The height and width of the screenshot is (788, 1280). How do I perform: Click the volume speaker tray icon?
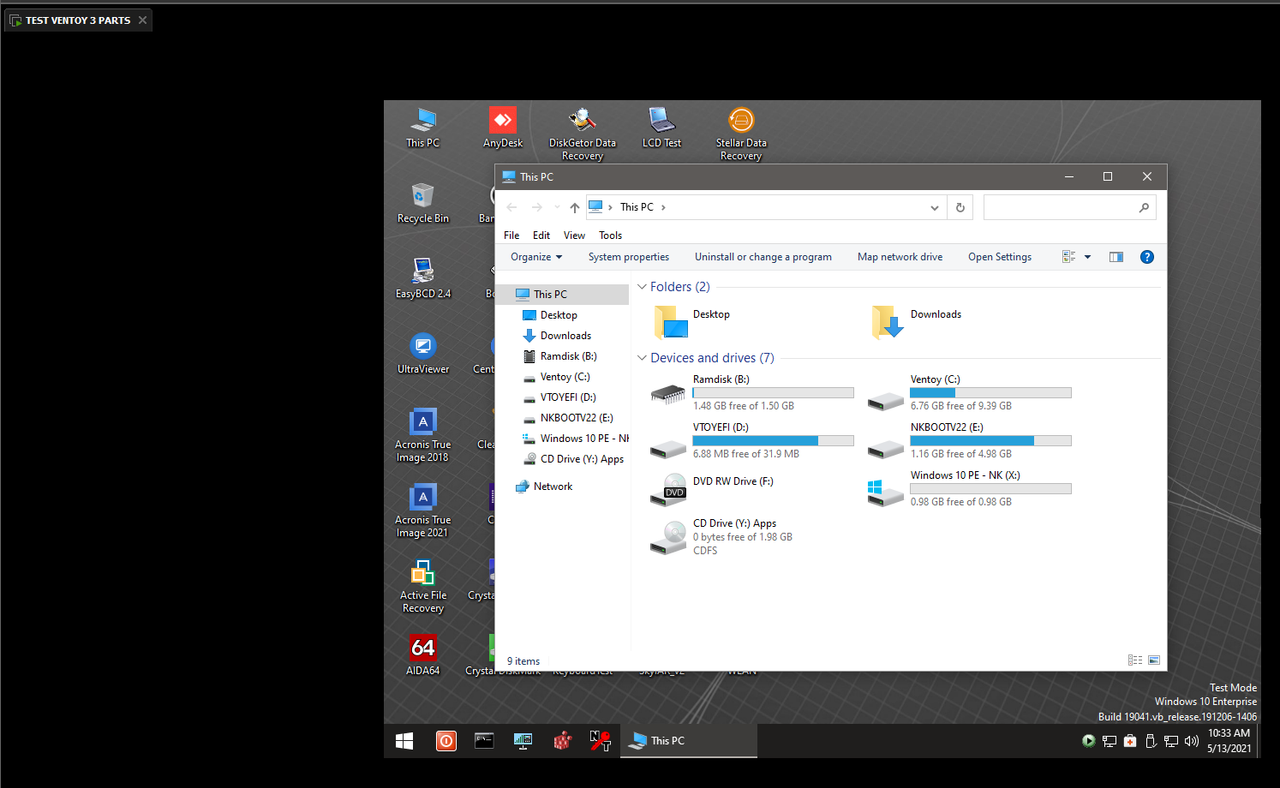(1190, 741)
